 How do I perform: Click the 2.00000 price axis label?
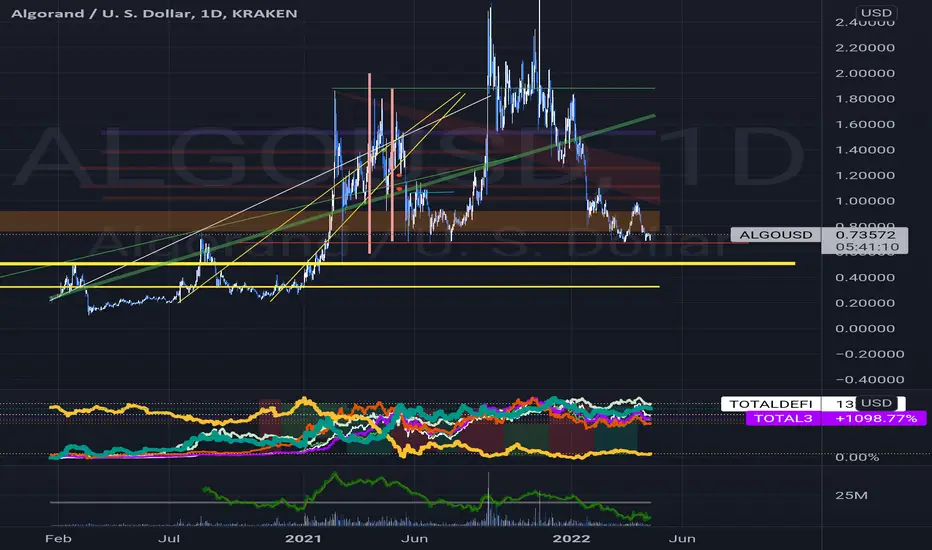tap(865, 73)
